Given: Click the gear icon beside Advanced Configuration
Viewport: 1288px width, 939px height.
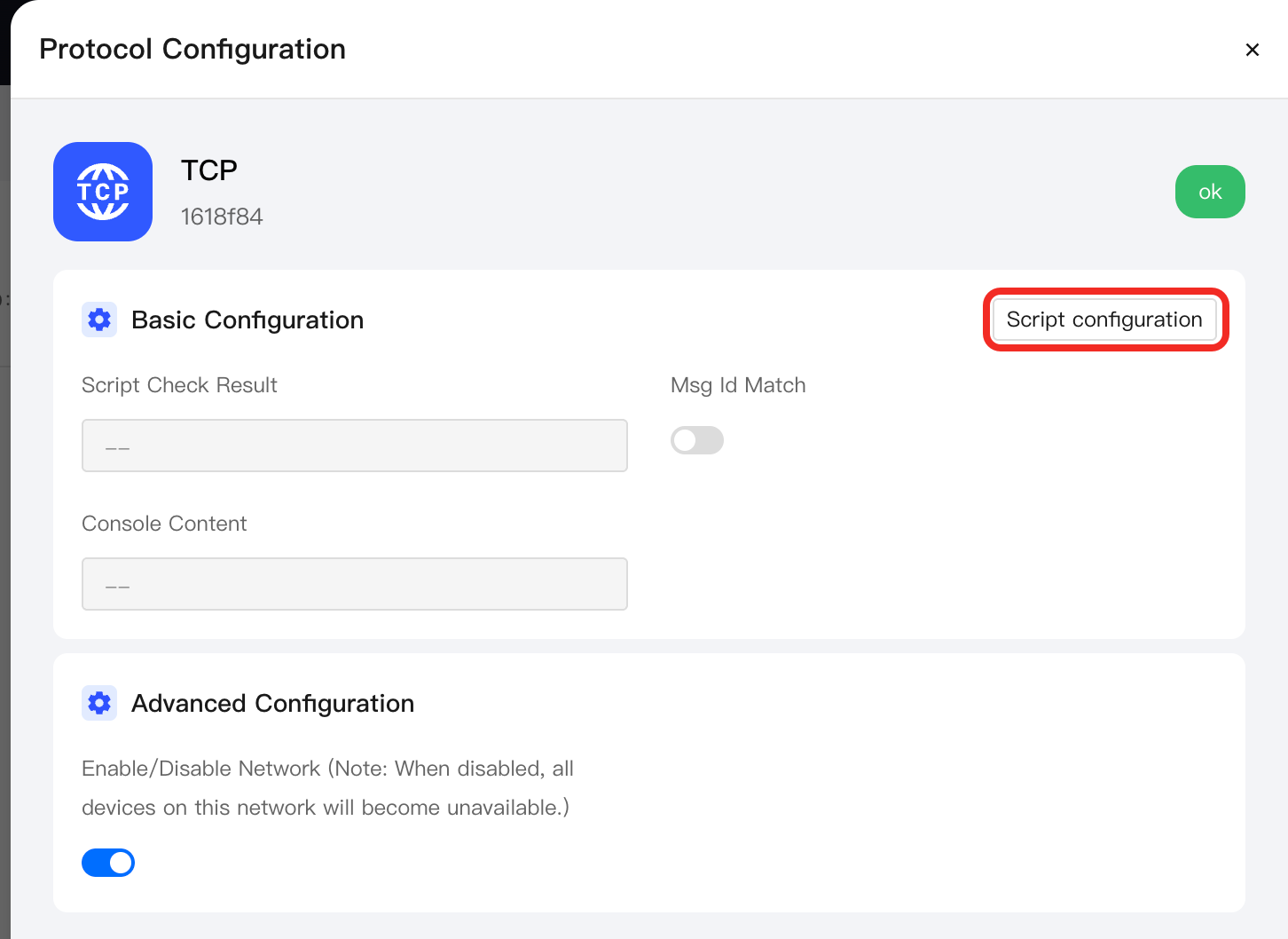Looking at the screenshot, I should point(99,703).
